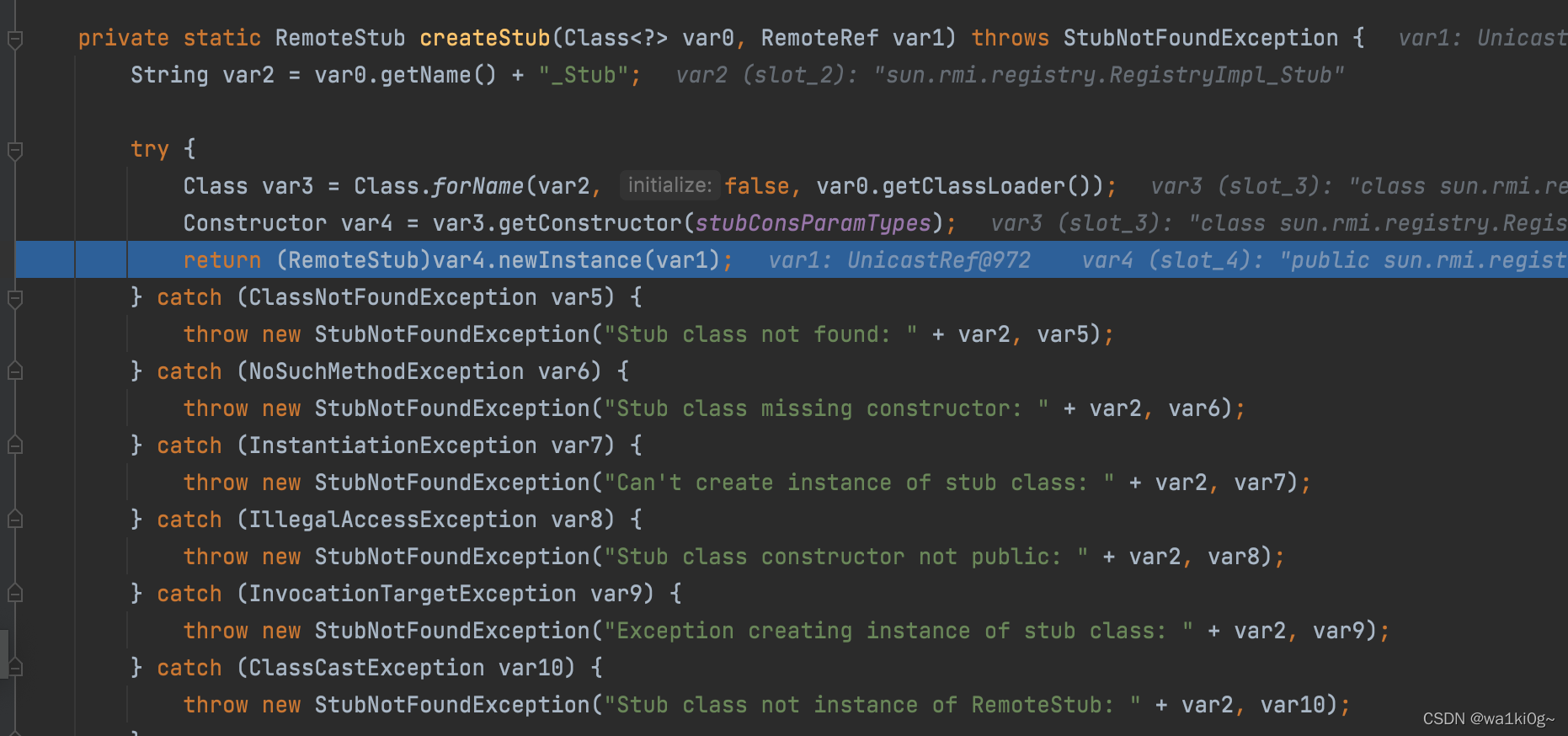Click the stubConsParamTypes field
Screen dimensions: 1568x736
[813, 223]
